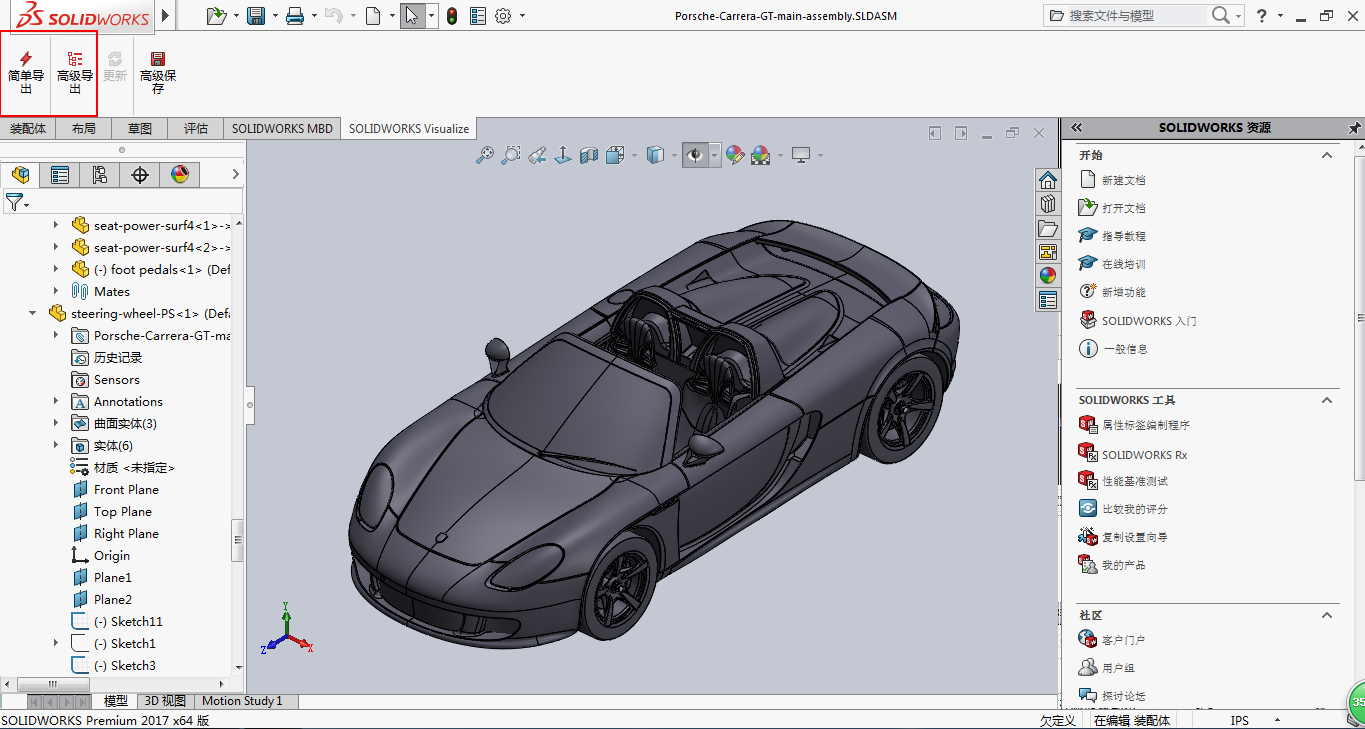Click the Rebuild traffic light icon
The width and height of the screenshot is (1365, 729).
[452, 16]
